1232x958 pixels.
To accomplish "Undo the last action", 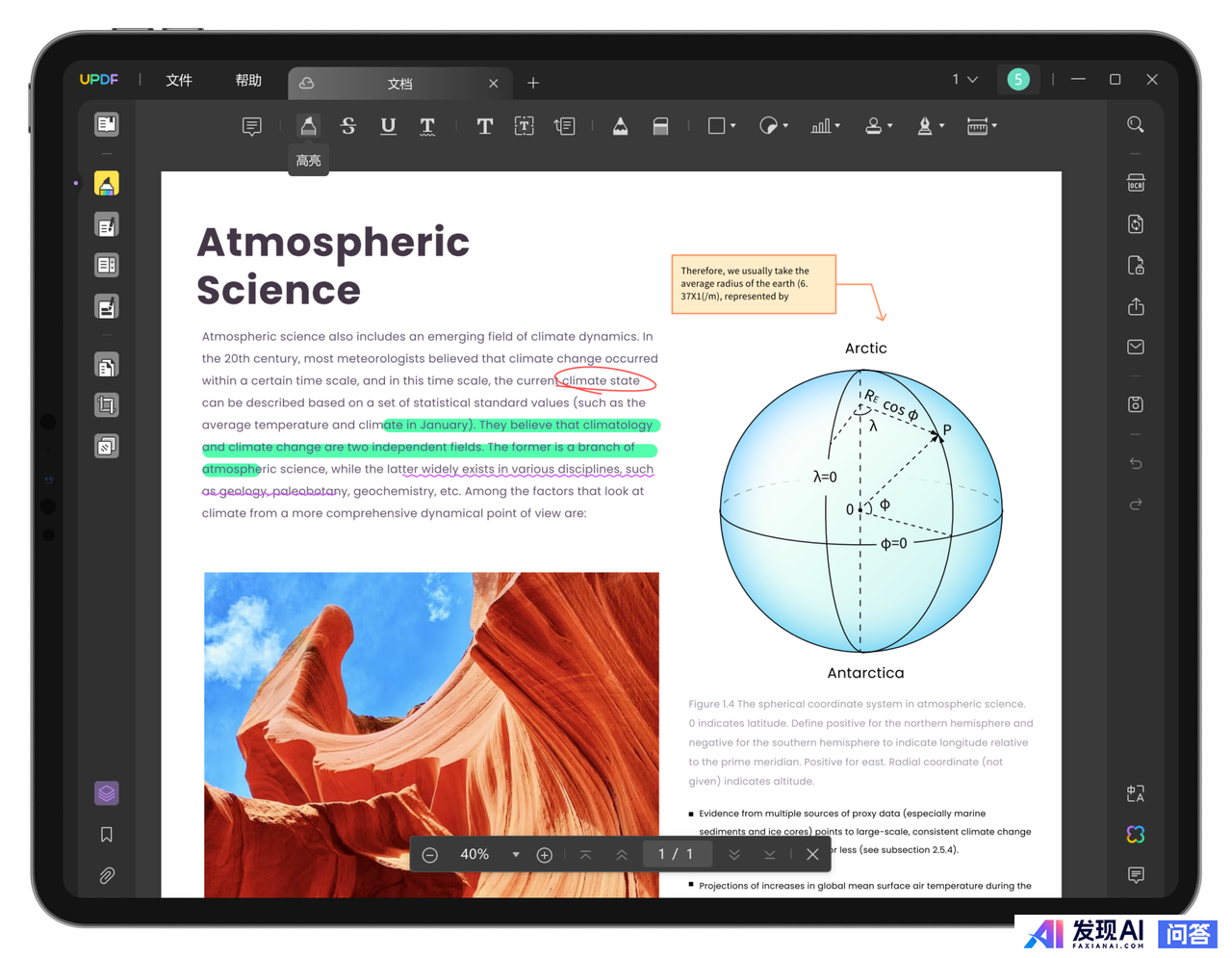I will [x=1136, y=463].
